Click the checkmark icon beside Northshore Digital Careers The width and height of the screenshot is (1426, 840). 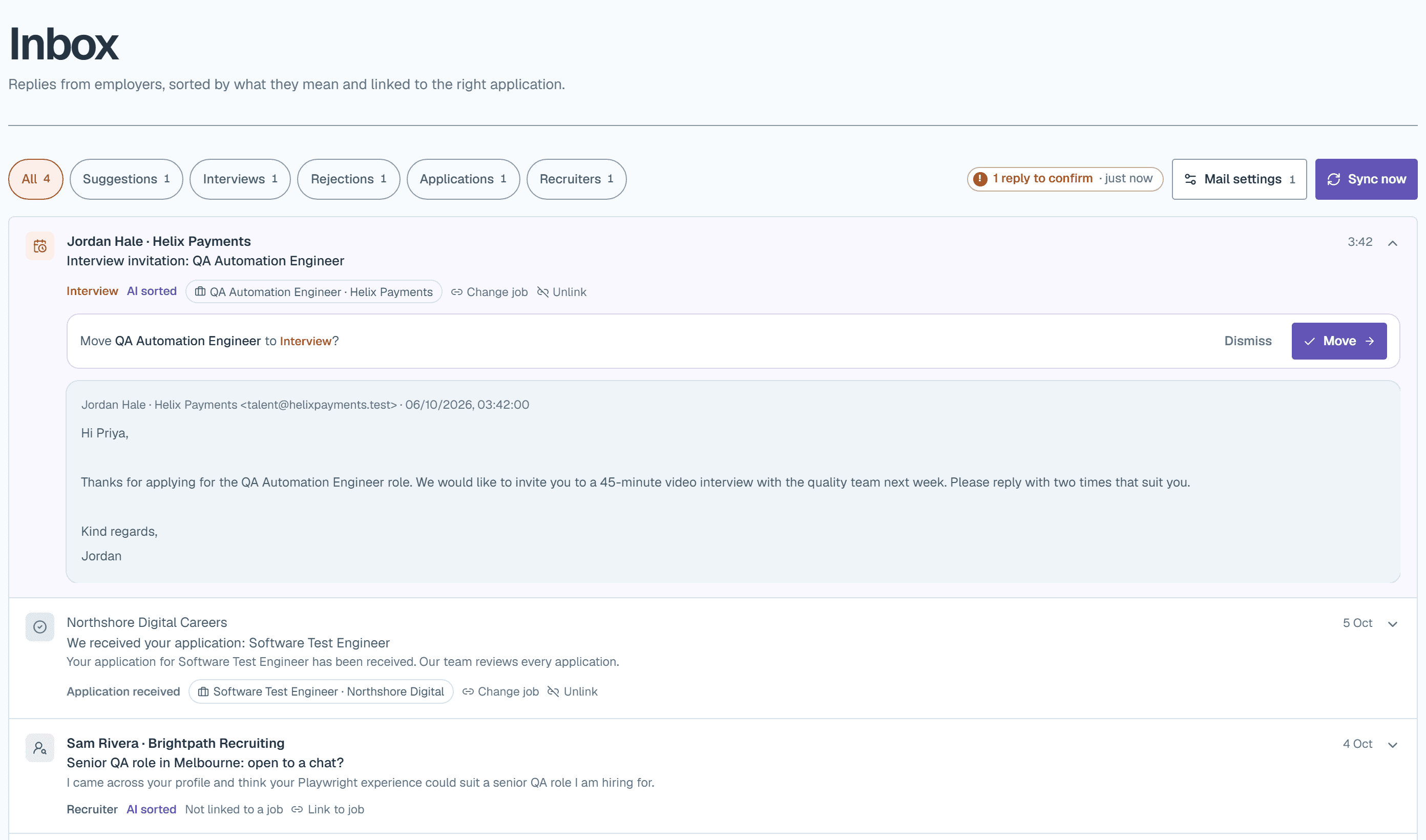39,627
